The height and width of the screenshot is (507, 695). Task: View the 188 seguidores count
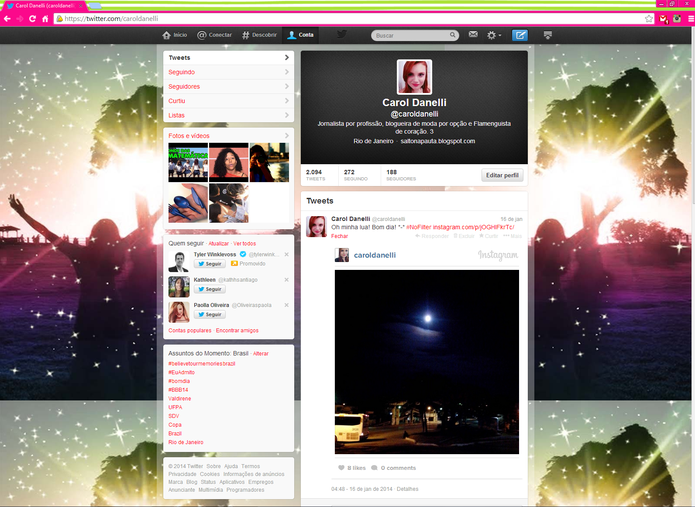[x=401, y=175]
